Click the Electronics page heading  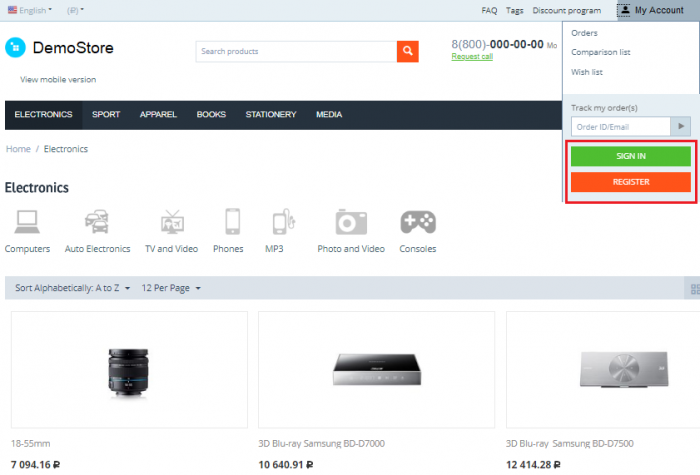point(37,188)
